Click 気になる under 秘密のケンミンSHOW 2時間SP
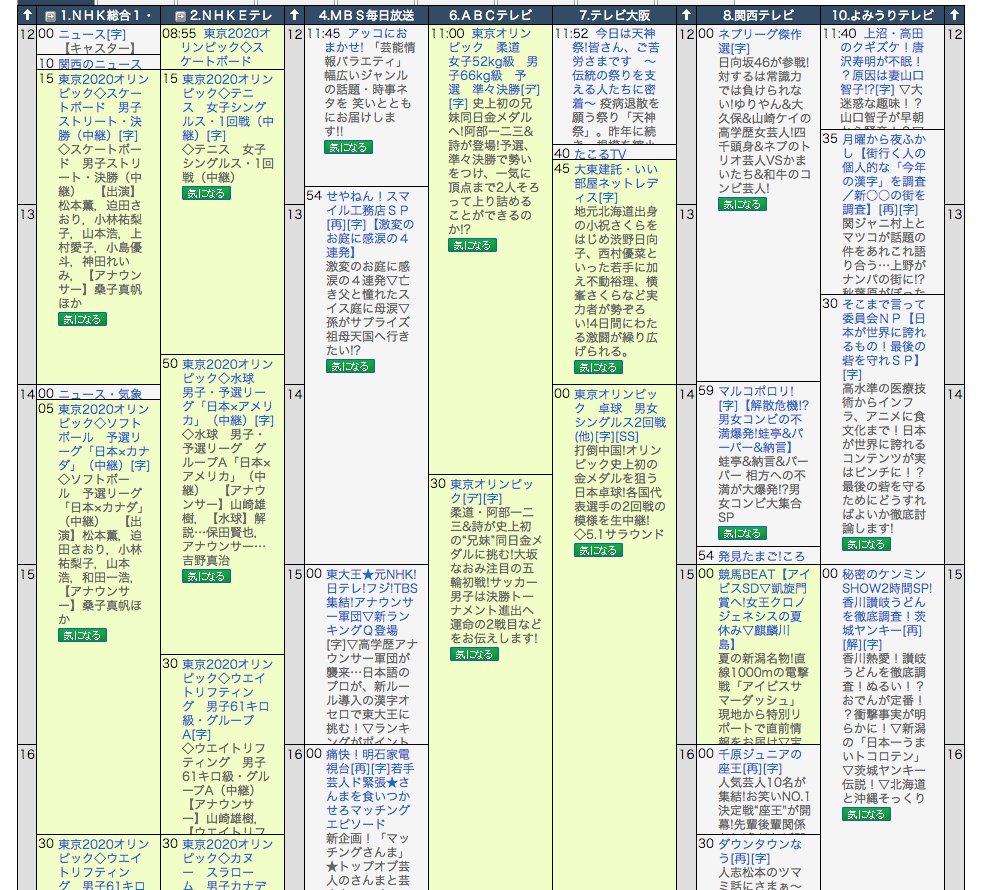Image resolution: width=982 pixels, height=890 pixels. [x=866, y=814]
